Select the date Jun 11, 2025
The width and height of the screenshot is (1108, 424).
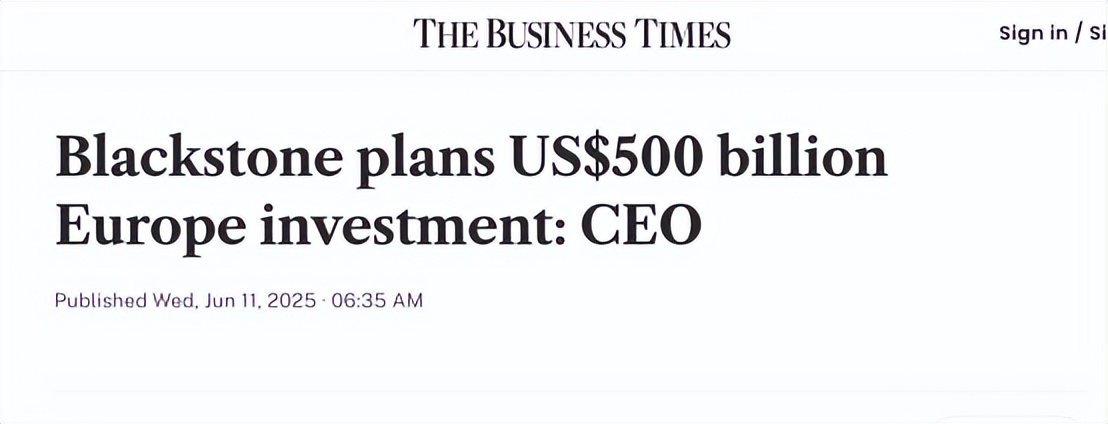pyautogui.click(x=259, y=300)
